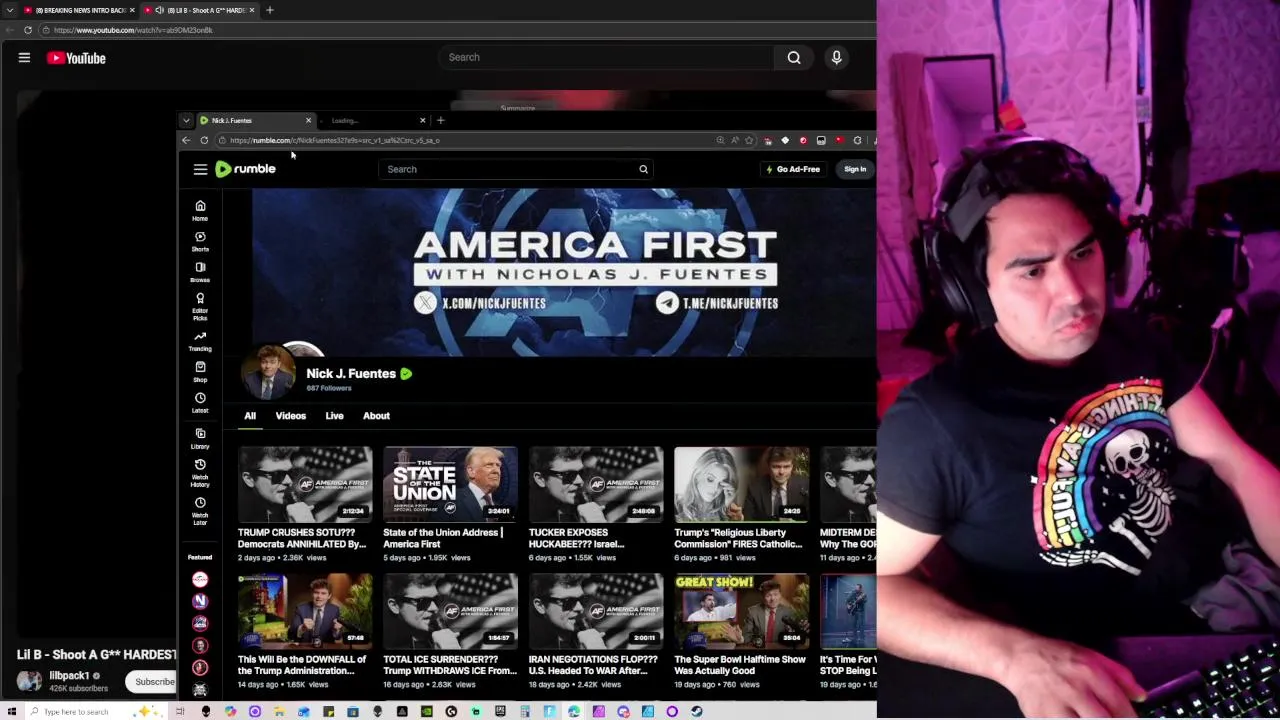Click the Go Ad-Free button
The width and height of the screenshot is (1280, 720).
tap(793, 169)
